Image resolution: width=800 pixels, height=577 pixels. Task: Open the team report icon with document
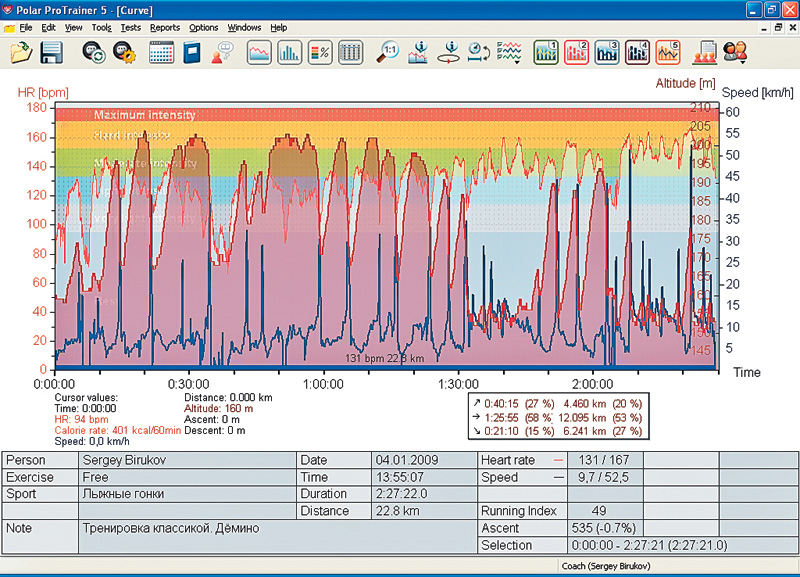705,53
